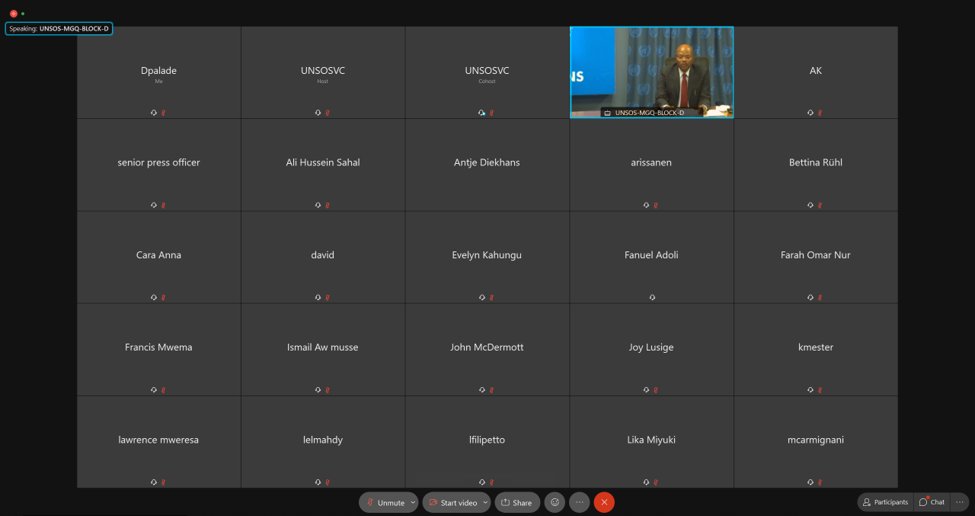Viewport: 975px width, 516px height.
Task: Click the muted mic icon on Farah Omar Nur tile
Action: click(x=820, y=298)
